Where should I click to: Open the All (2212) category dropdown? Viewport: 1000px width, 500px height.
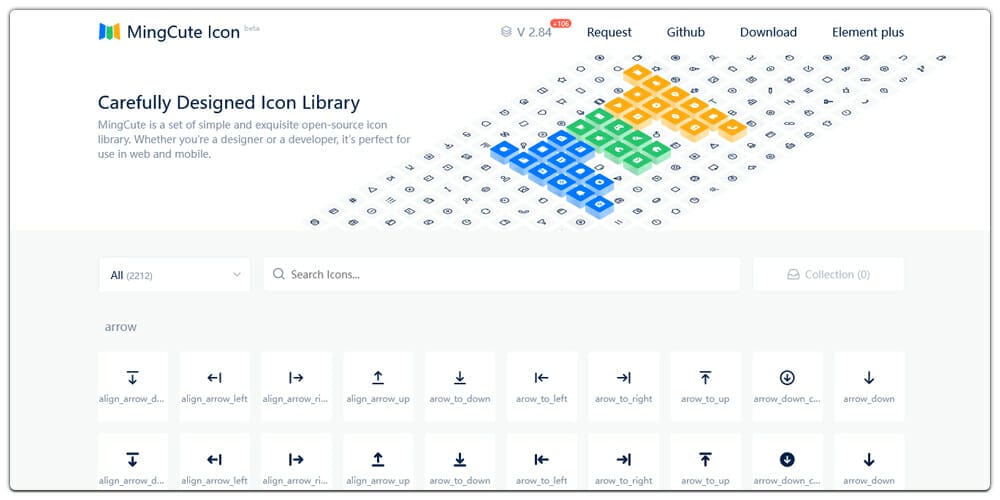[174, 274]
